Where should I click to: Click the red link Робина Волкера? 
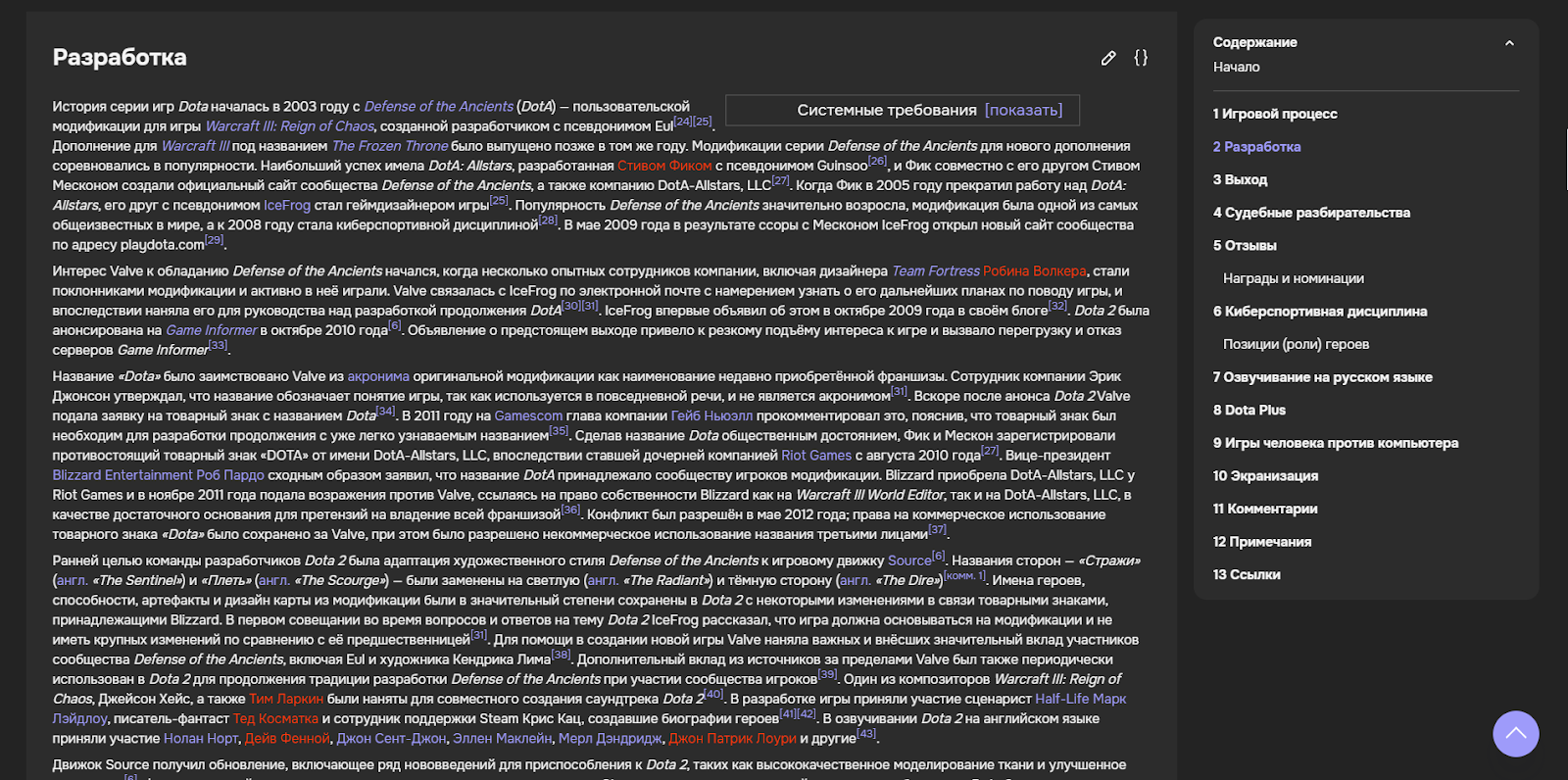click(x=1035, y=271)
